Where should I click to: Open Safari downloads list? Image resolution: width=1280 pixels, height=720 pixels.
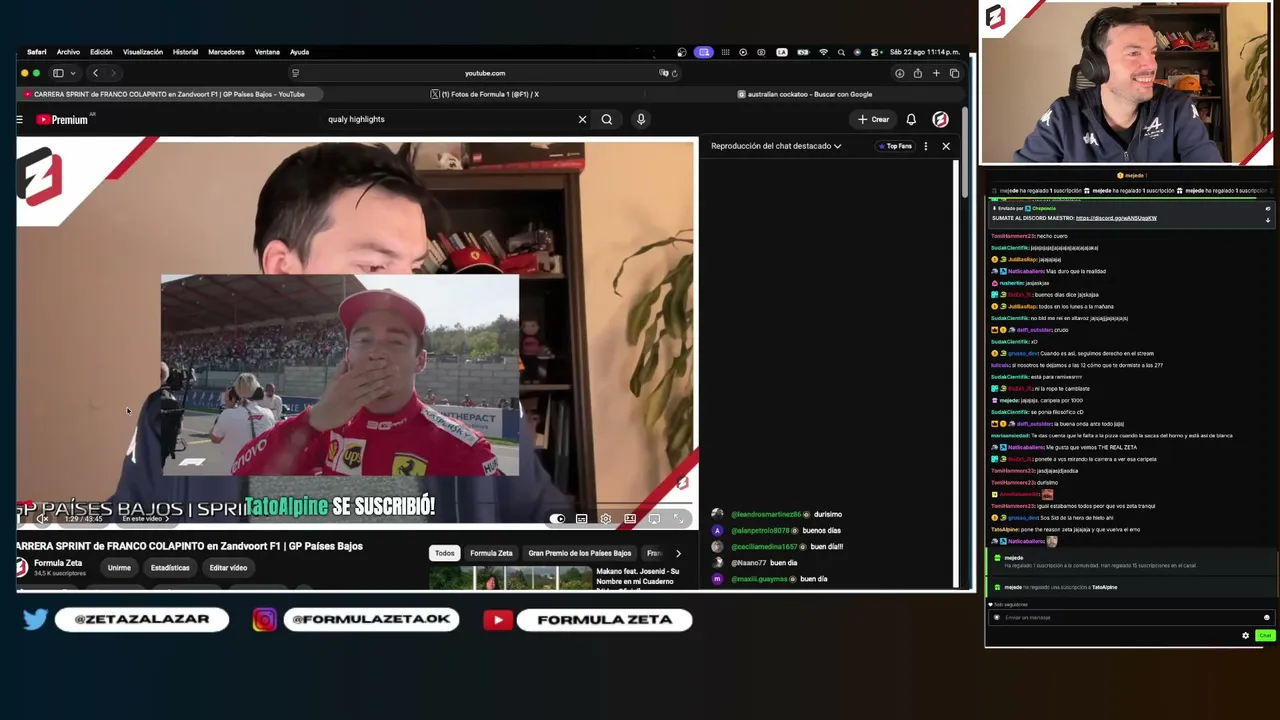(899, 73)
